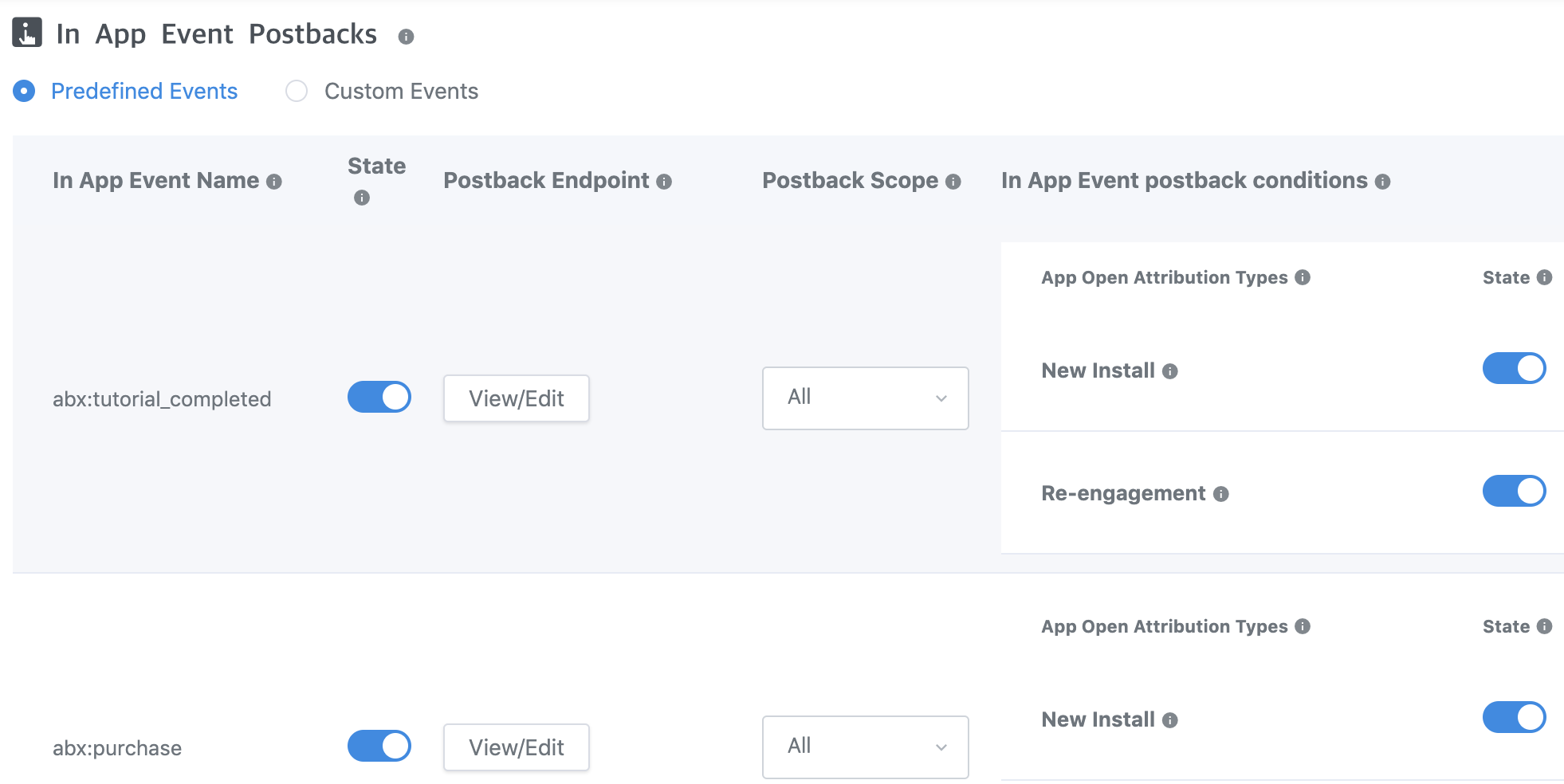Toggle state switch for abx:tutorial_completed event
Image resolution: width=1564 pixels, height=784 pixels.
[x=379, y=397]
